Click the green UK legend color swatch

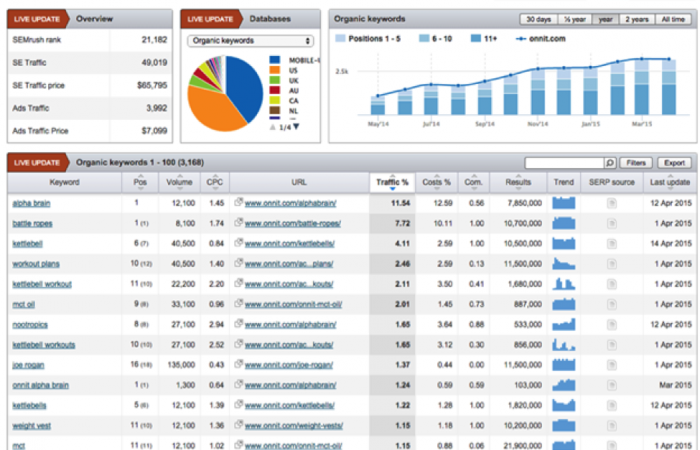pyautogui.click(x=275, y=80)
